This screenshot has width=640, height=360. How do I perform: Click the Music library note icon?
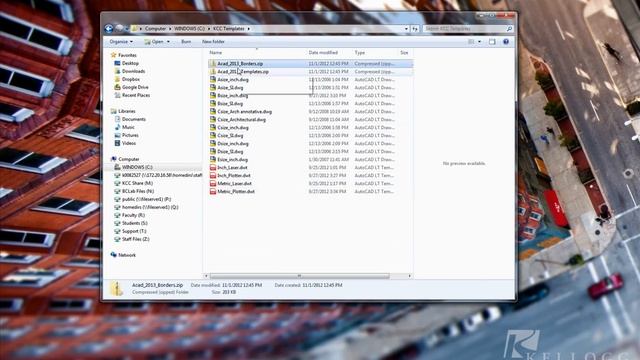click(118, 127)
